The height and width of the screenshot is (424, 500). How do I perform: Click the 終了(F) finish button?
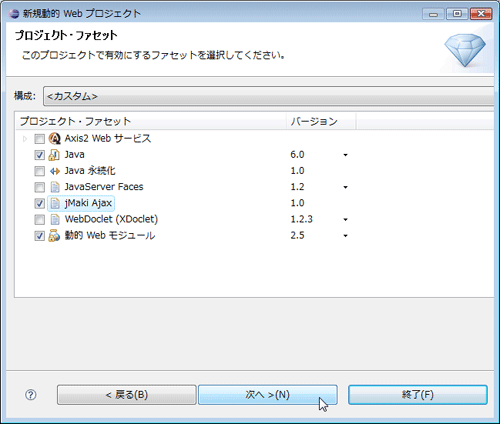tap(418, 395)
